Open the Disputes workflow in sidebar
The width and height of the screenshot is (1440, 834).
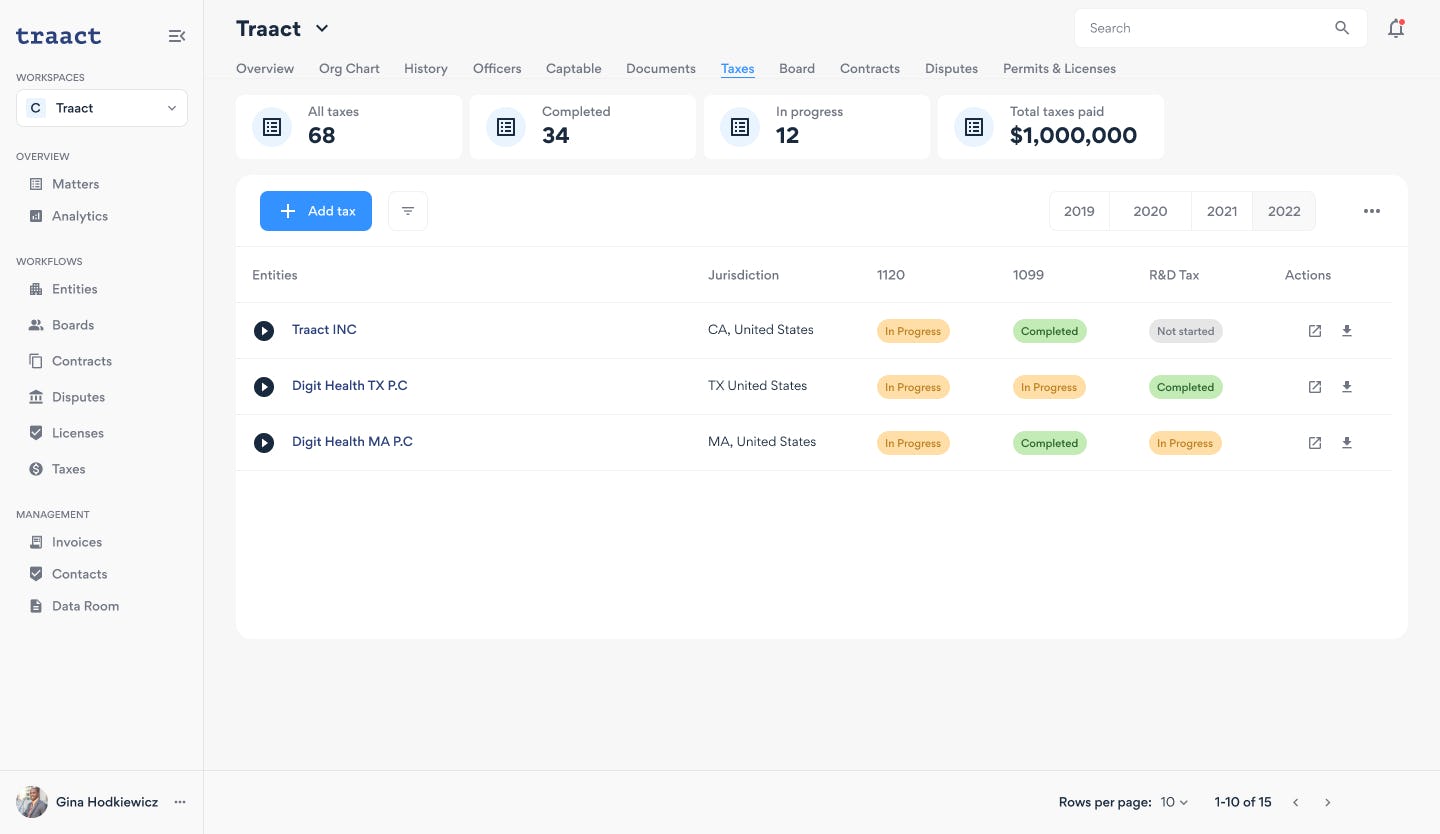point(78,397)
